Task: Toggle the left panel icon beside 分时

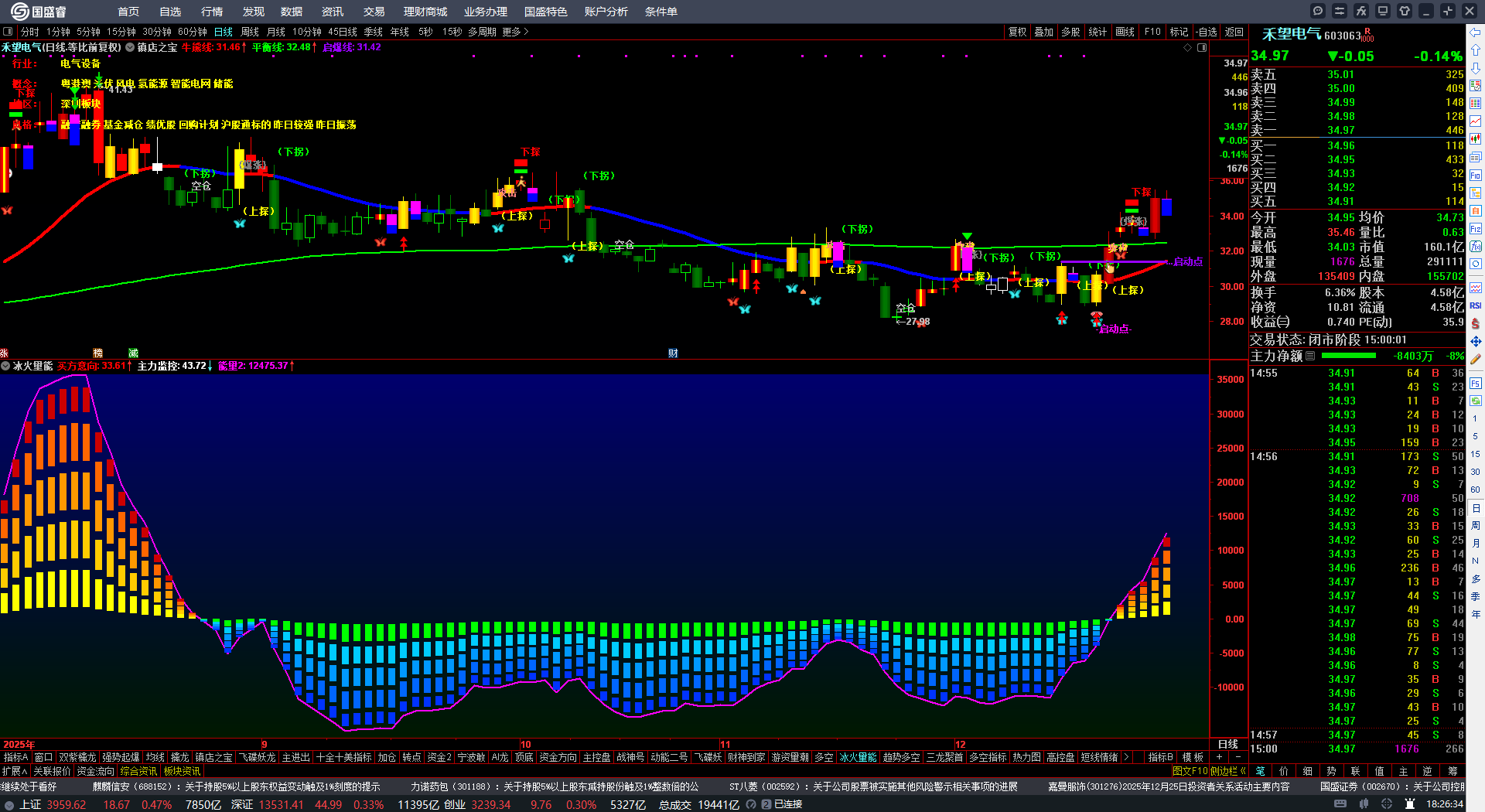Action: tap(8, 32)
